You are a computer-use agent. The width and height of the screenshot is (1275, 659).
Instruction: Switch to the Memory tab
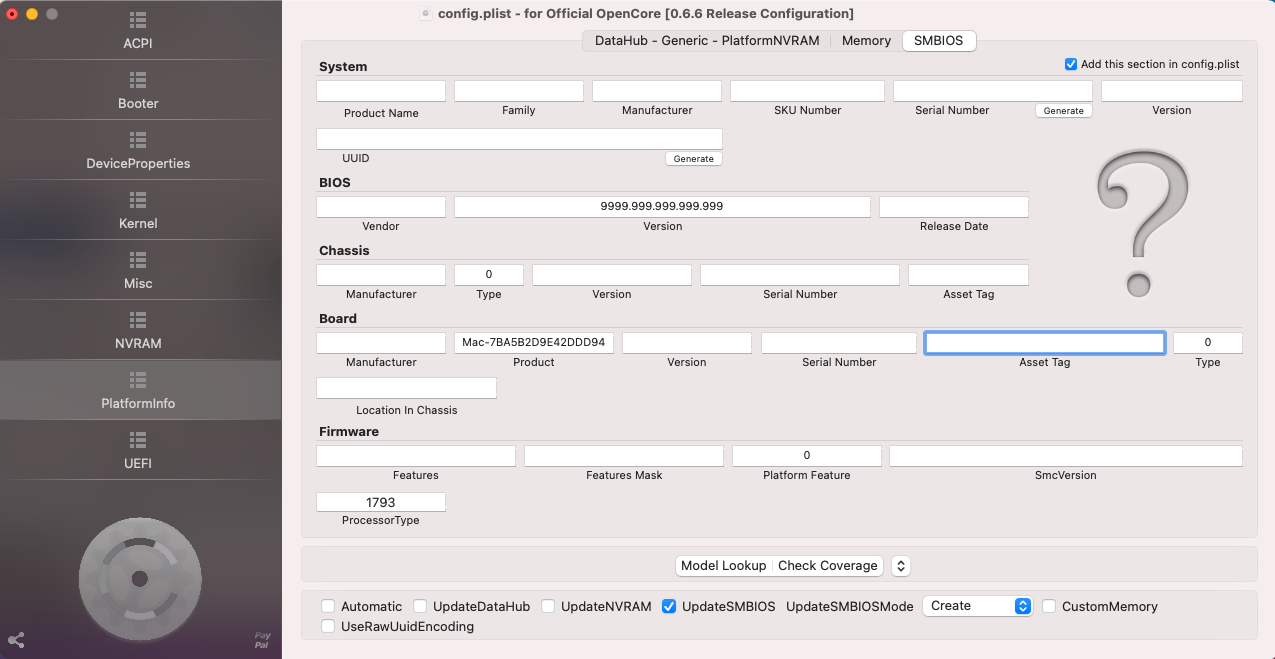click(866, 41)
